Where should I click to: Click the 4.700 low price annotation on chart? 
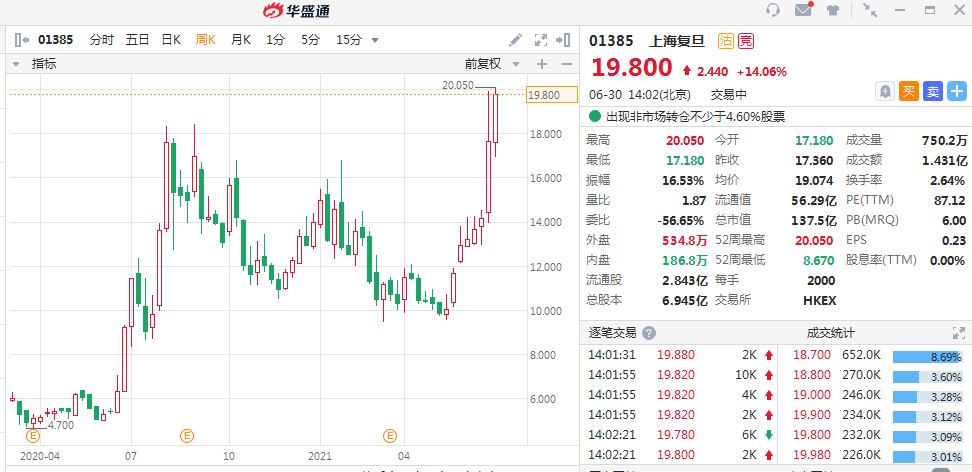61,425
